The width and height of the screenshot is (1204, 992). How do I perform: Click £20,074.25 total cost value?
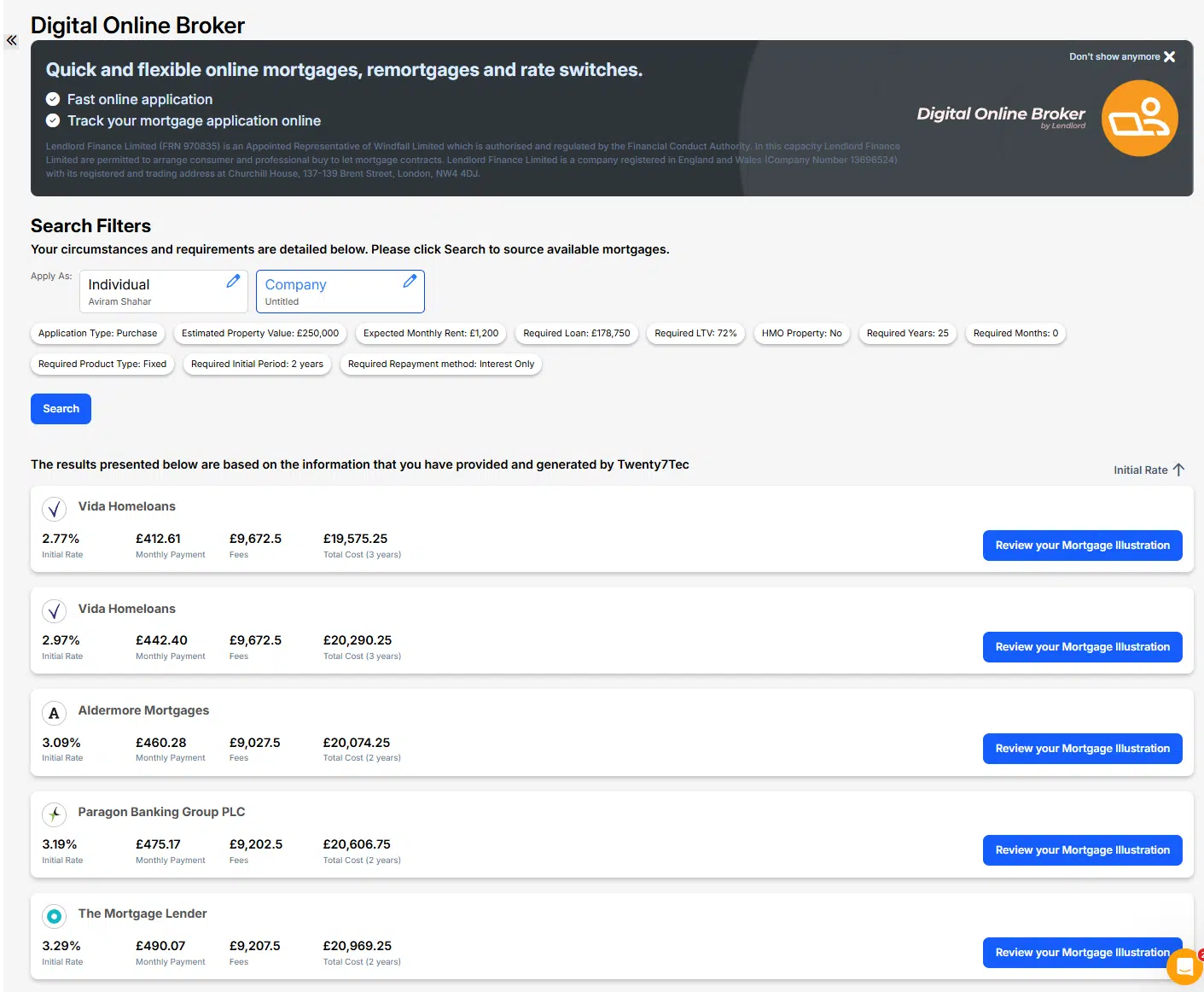click(x=357, y=743)
